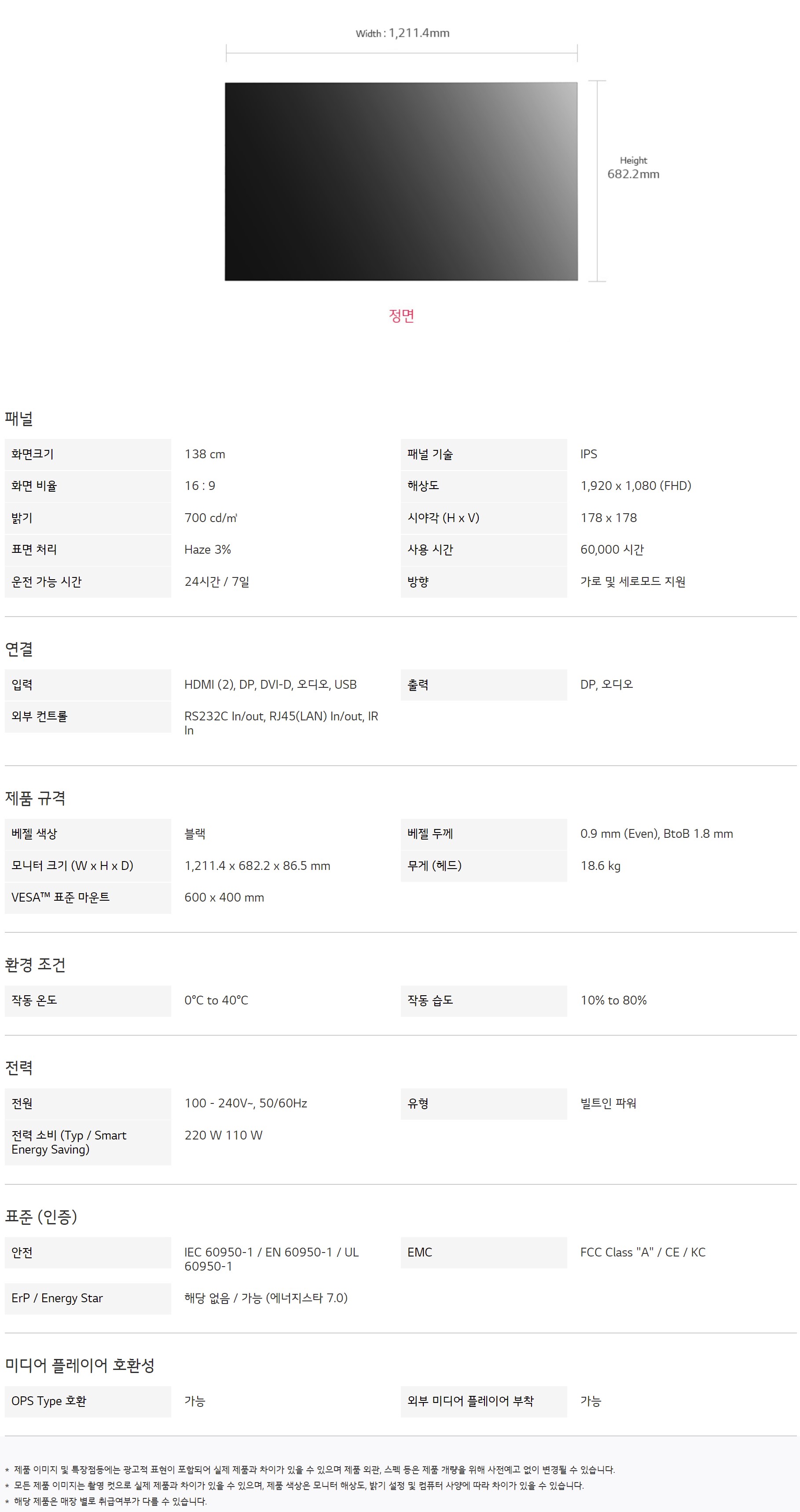Click the 표준 (인증) section heading
This screenshot has height=1512, width=800.
(x=41, y=1217)
